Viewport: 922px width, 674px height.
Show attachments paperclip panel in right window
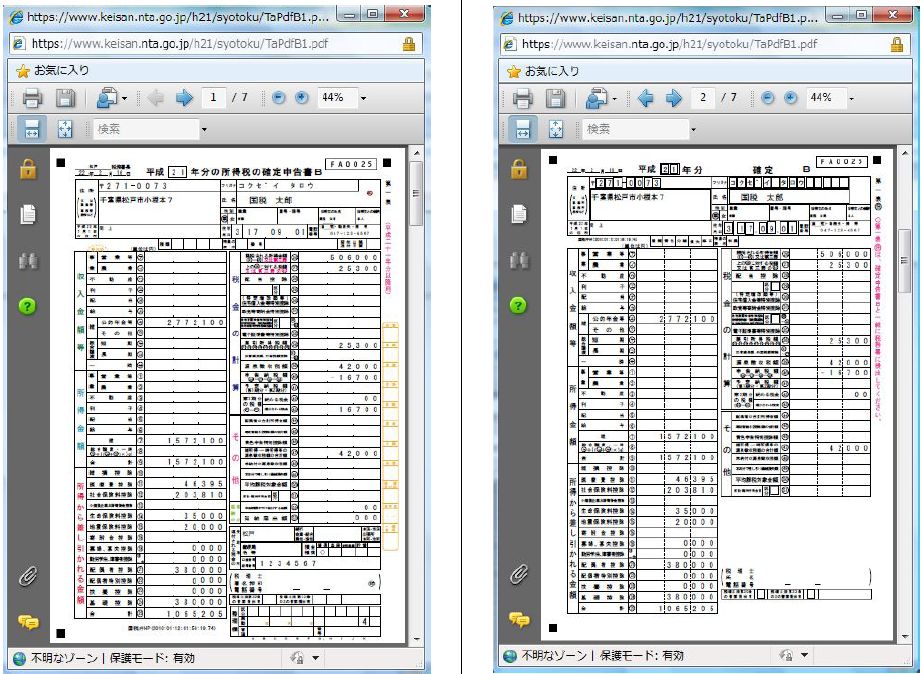(x=519, y=574)
